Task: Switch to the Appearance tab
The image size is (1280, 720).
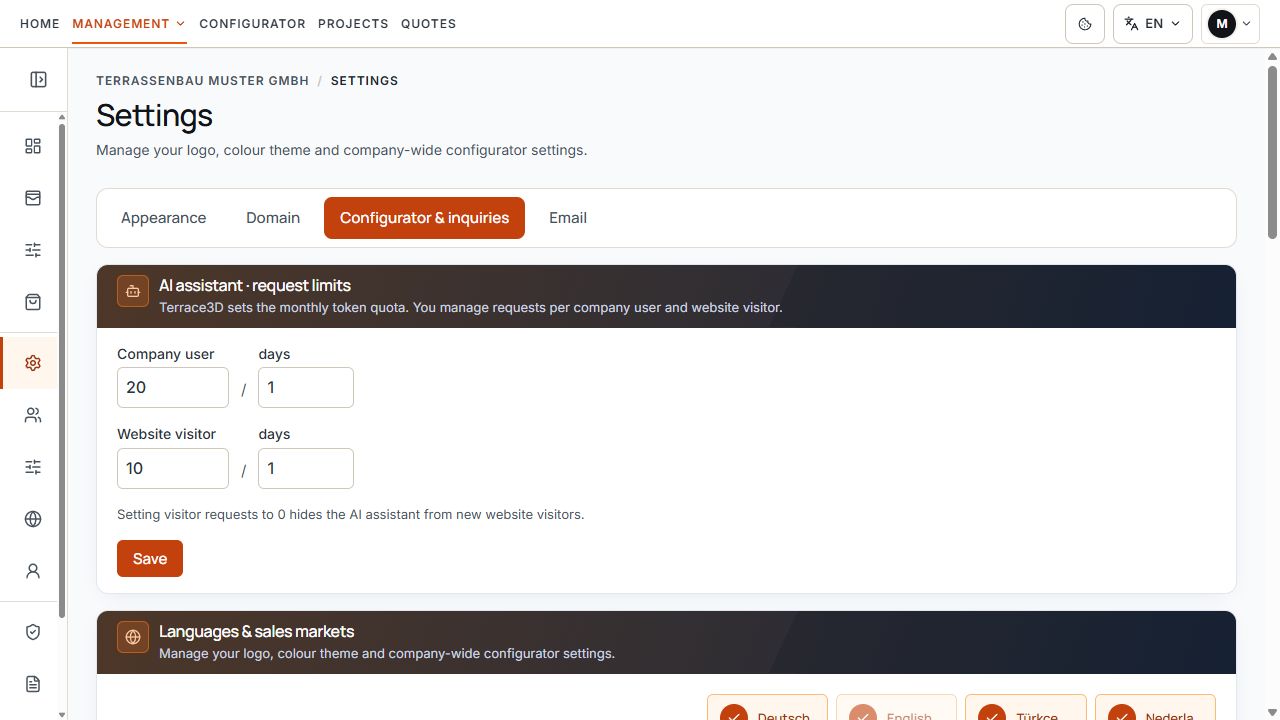Action: coord(163,218)
